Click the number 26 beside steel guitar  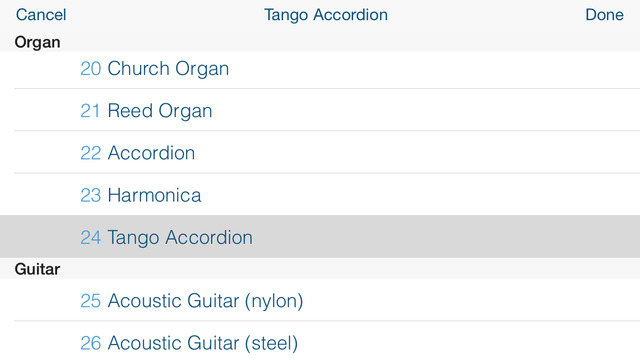click(91, 343)
